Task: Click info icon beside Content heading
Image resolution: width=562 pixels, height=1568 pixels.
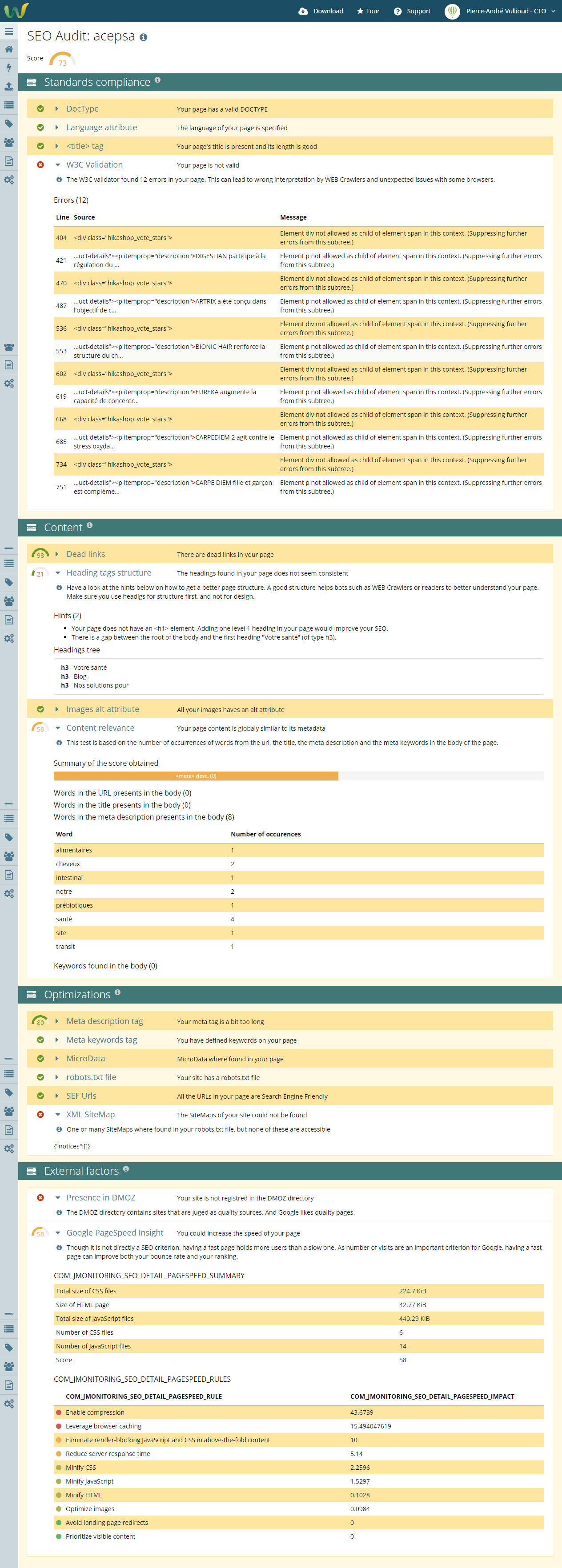Action: tap(89, 525)
